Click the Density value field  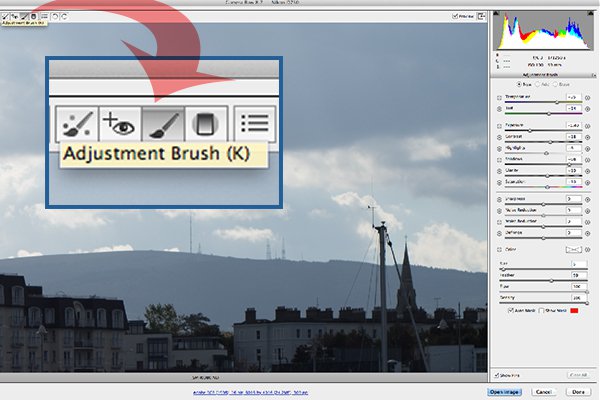(x=579, y=298)
